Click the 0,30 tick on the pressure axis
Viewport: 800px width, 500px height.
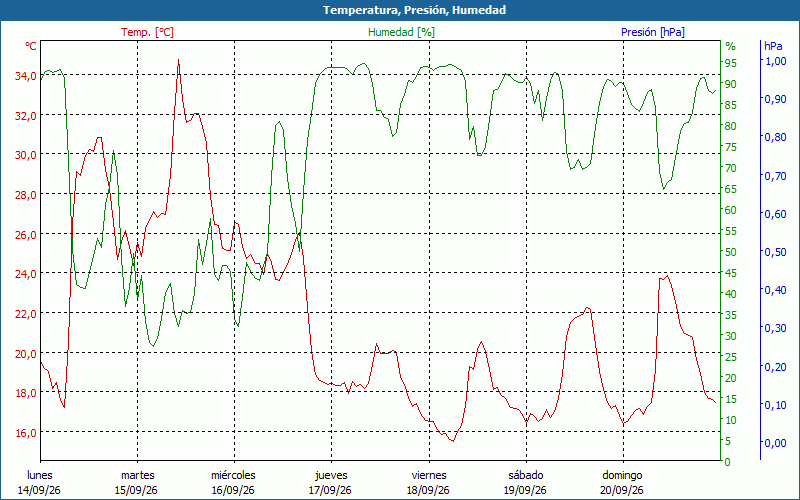(775, 328)
